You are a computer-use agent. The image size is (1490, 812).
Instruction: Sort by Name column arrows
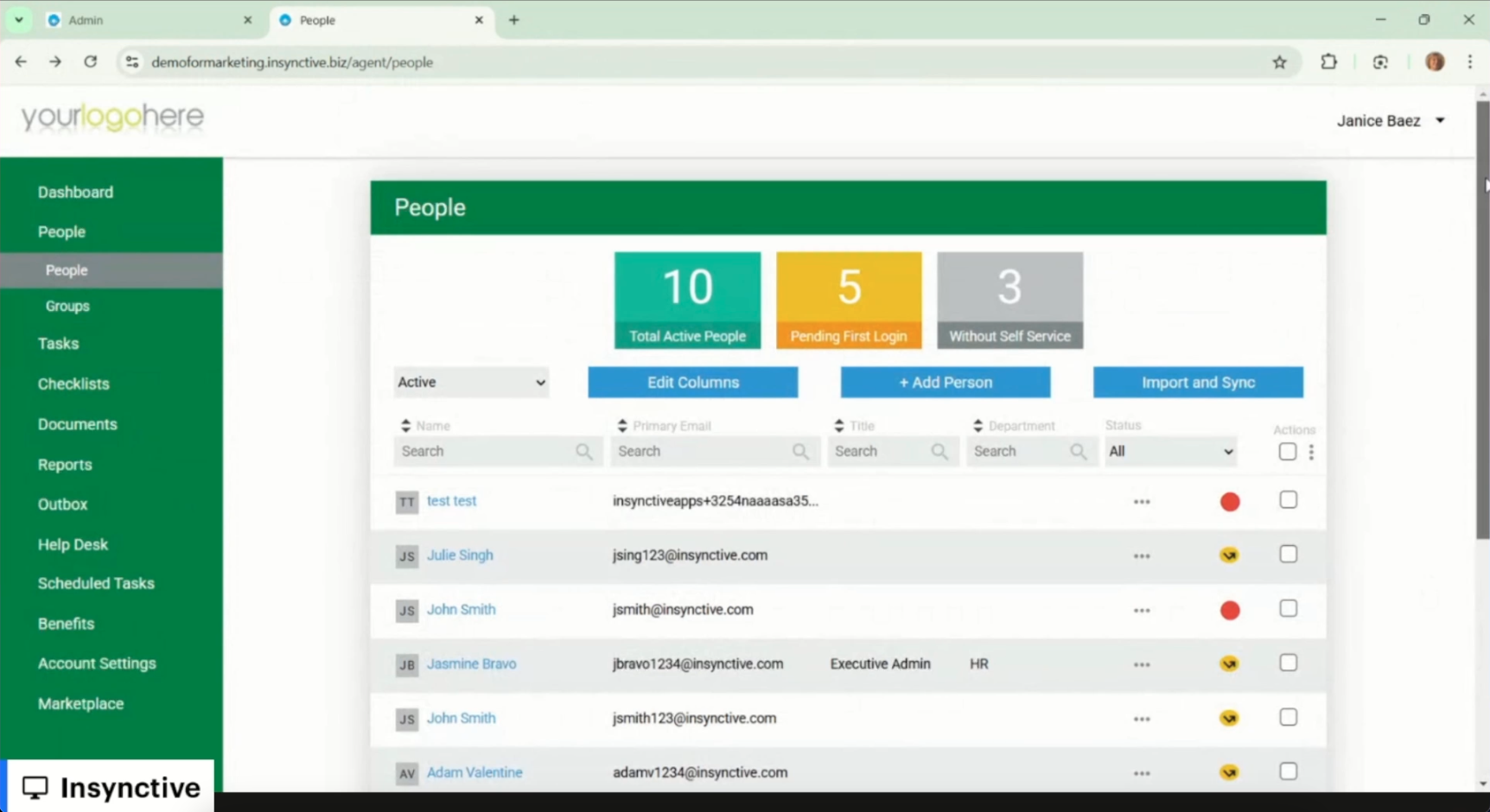pyautogui.click(x=405, y=426)
